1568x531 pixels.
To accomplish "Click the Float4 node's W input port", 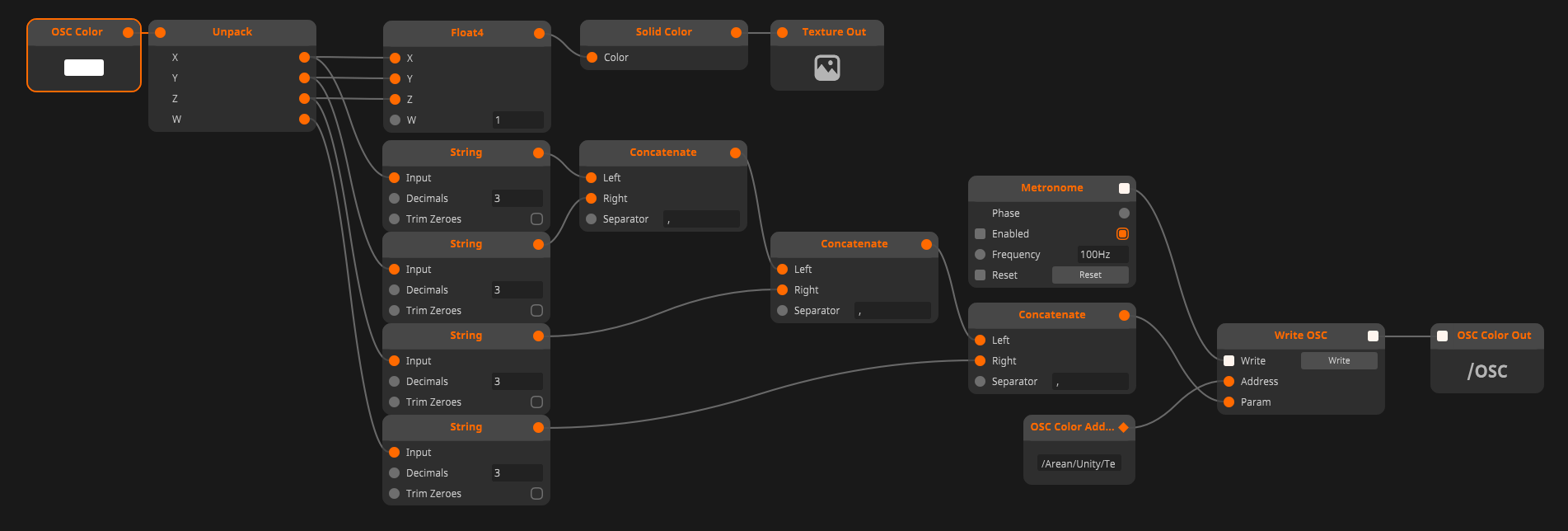I will [x=395, y=120].
